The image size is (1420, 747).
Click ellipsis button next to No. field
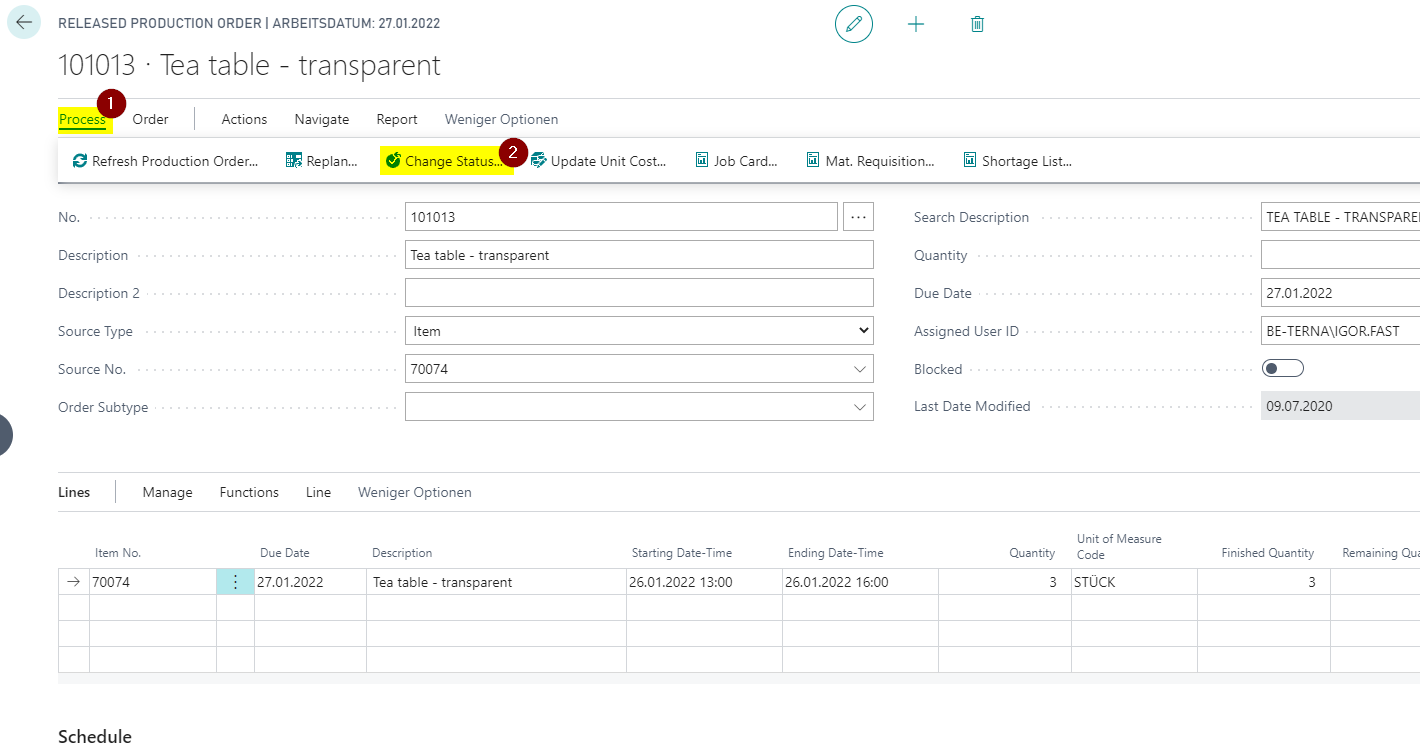pyautogui.click(x=858, y=217)
